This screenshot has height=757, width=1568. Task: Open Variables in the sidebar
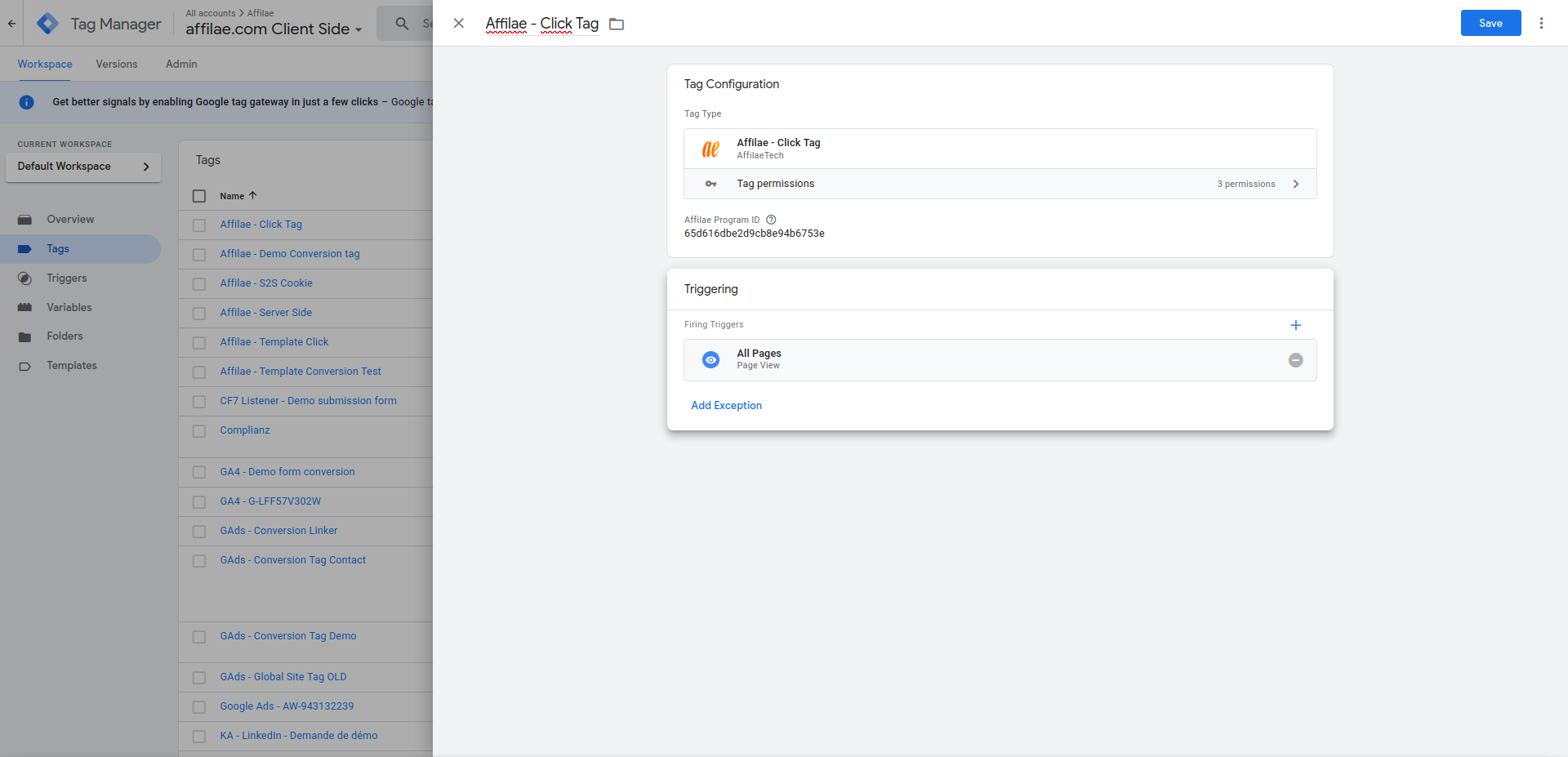[x=69, y=307]
